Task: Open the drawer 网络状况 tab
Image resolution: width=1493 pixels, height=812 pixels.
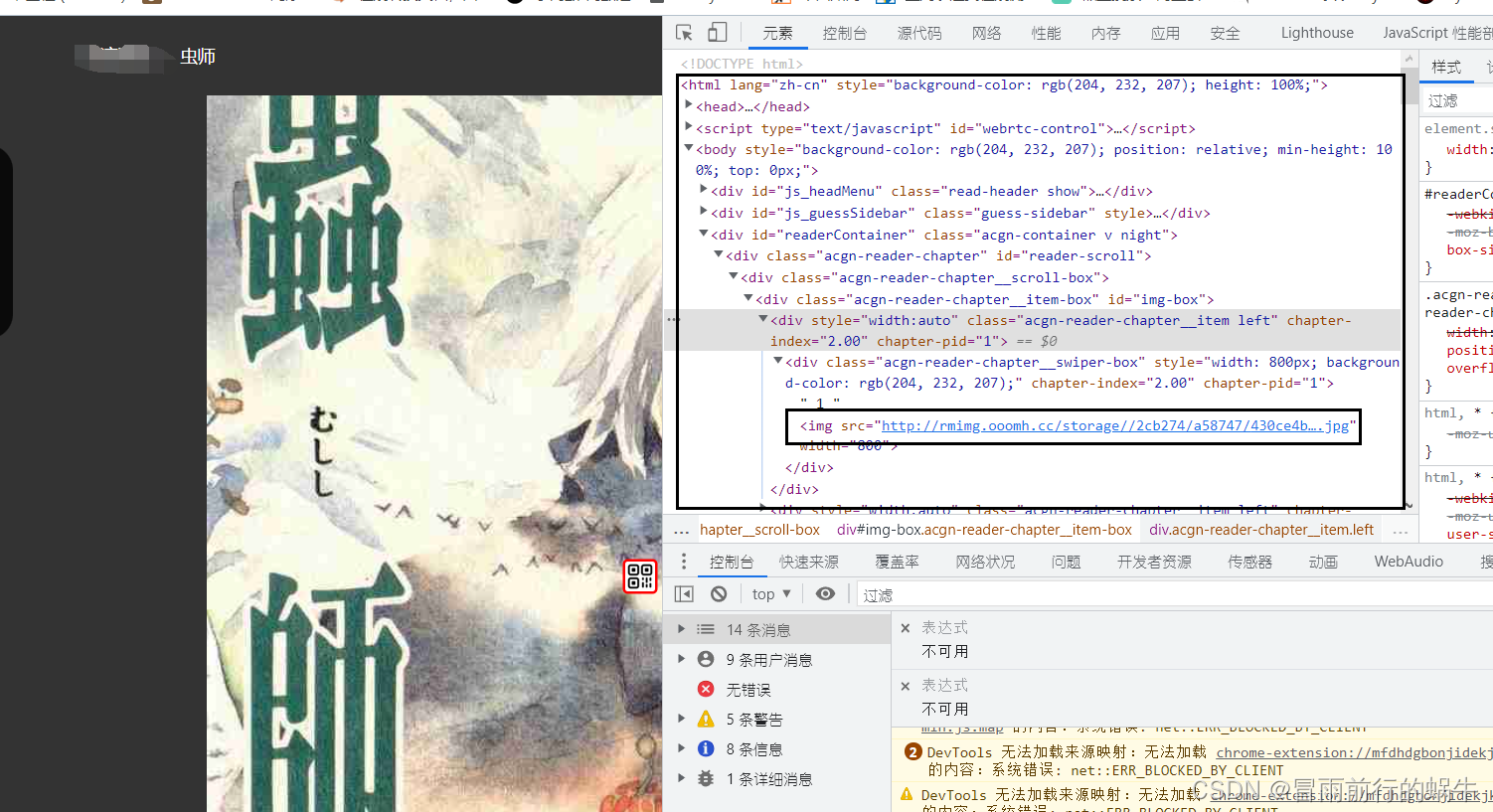Action: point(985,562)
